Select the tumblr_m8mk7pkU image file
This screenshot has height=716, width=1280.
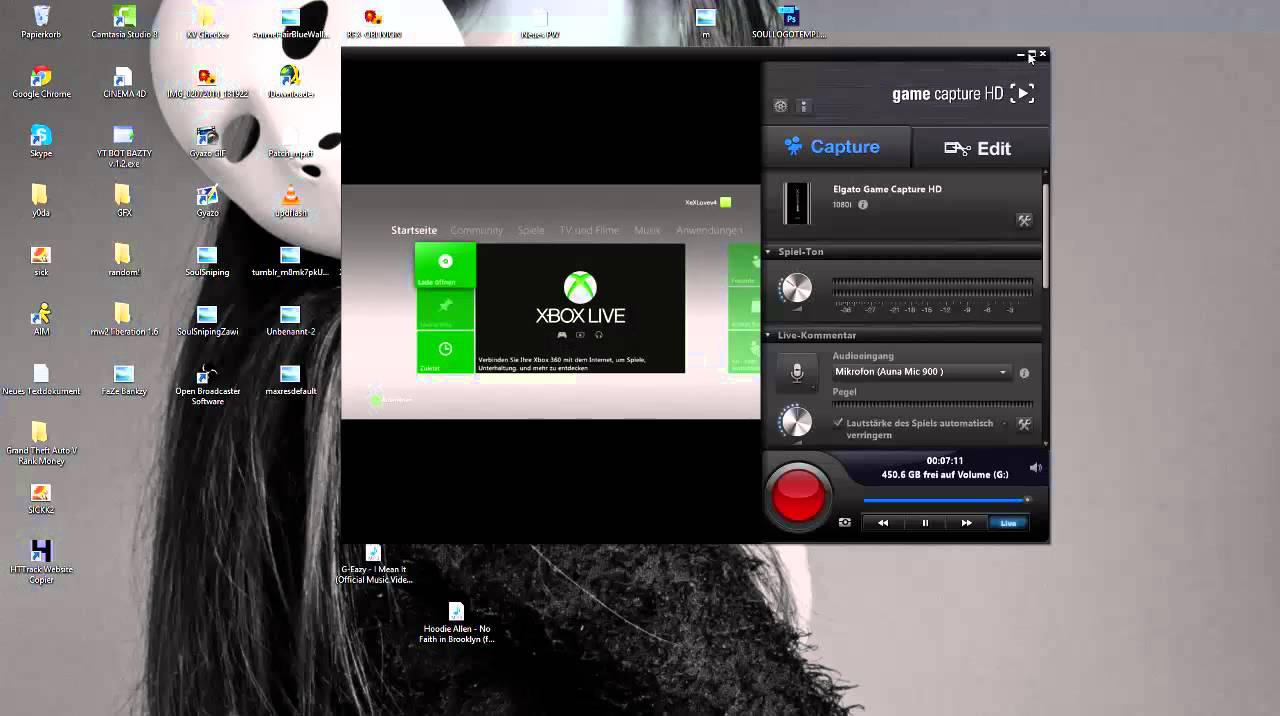pos(291,259)
